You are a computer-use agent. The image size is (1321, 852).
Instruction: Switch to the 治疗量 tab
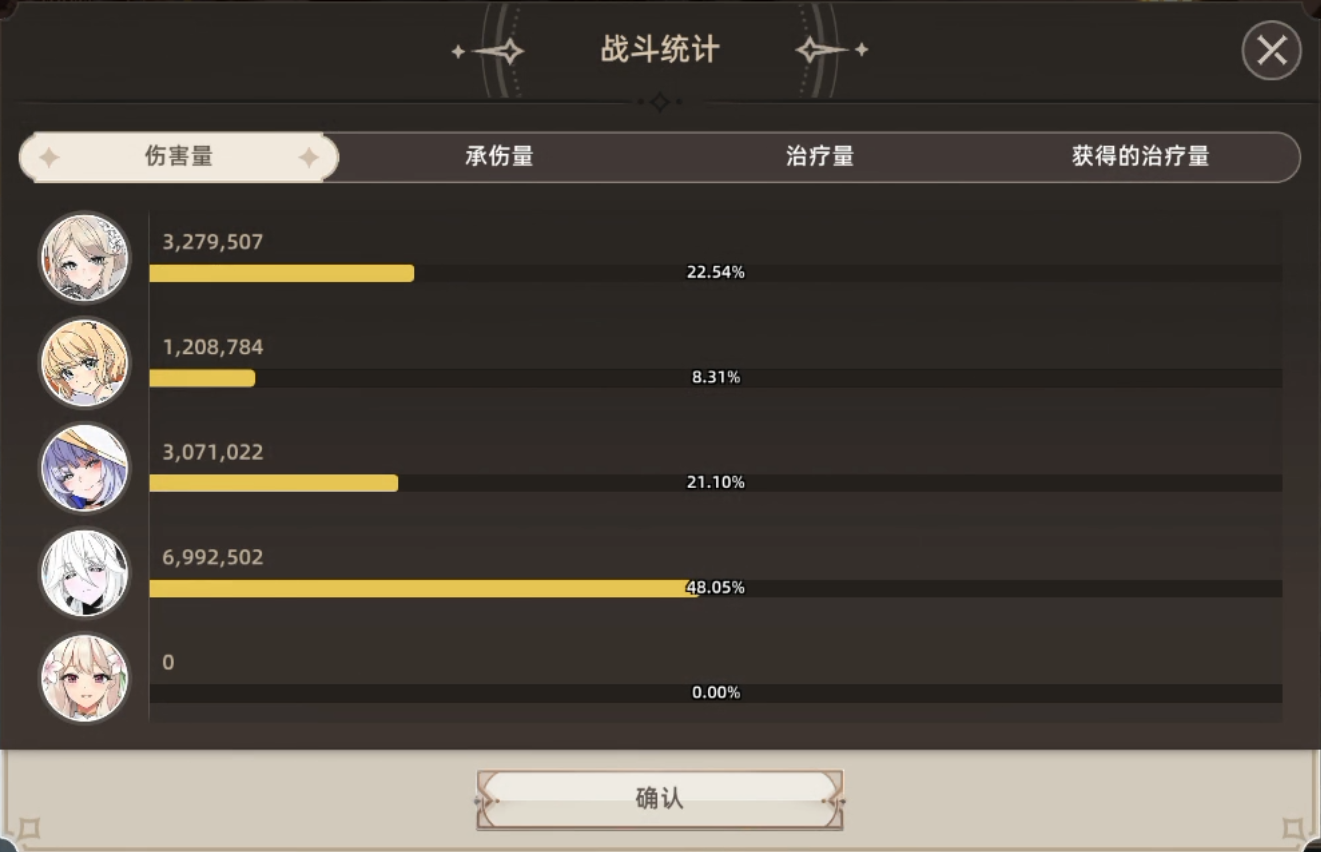coord(820,157)
